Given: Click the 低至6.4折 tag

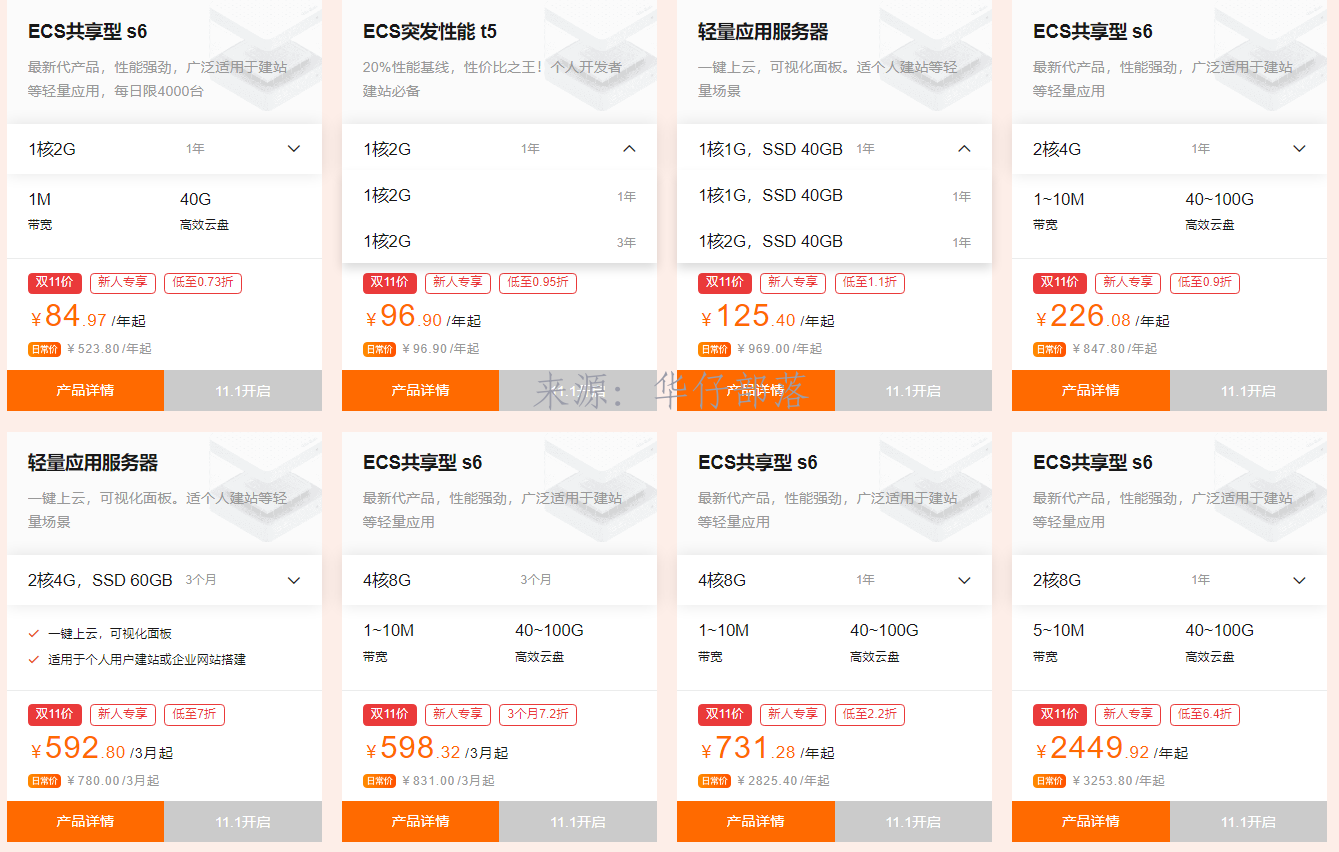Looking at the screenshot, I should click(x=1204, y=714).
